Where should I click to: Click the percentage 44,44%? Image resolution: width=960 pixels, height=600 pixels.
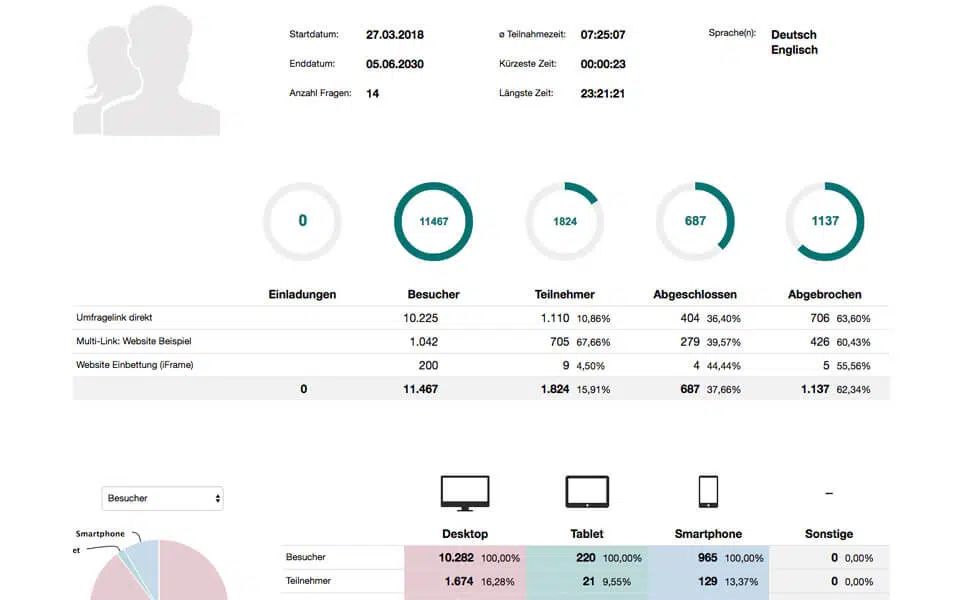point(724,366)
